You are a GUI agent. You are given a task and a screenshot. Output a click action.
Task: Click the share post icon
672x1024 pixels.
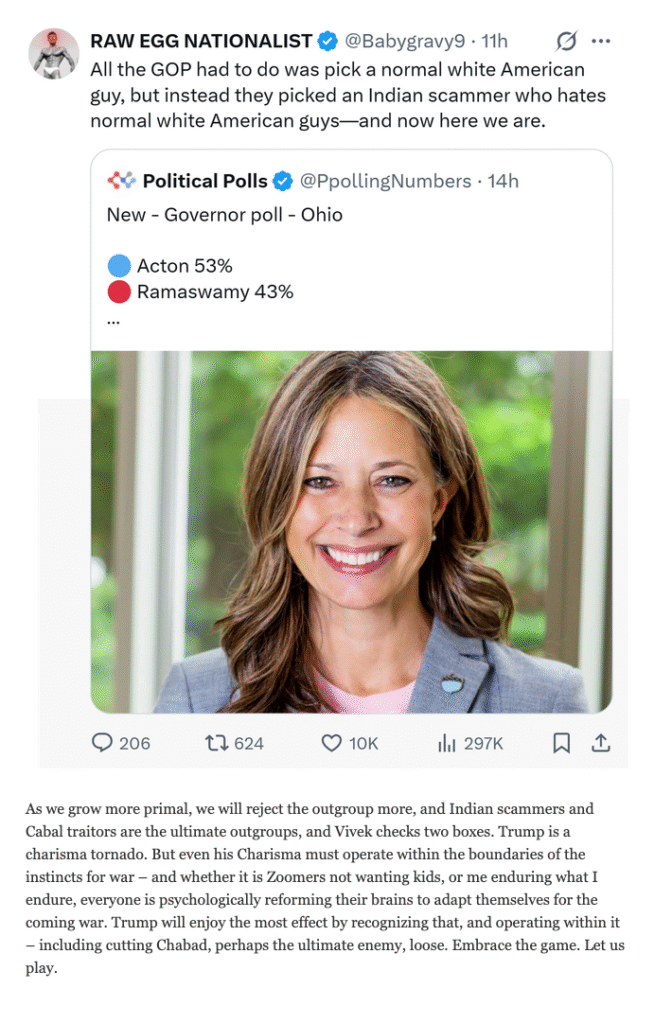601,743
